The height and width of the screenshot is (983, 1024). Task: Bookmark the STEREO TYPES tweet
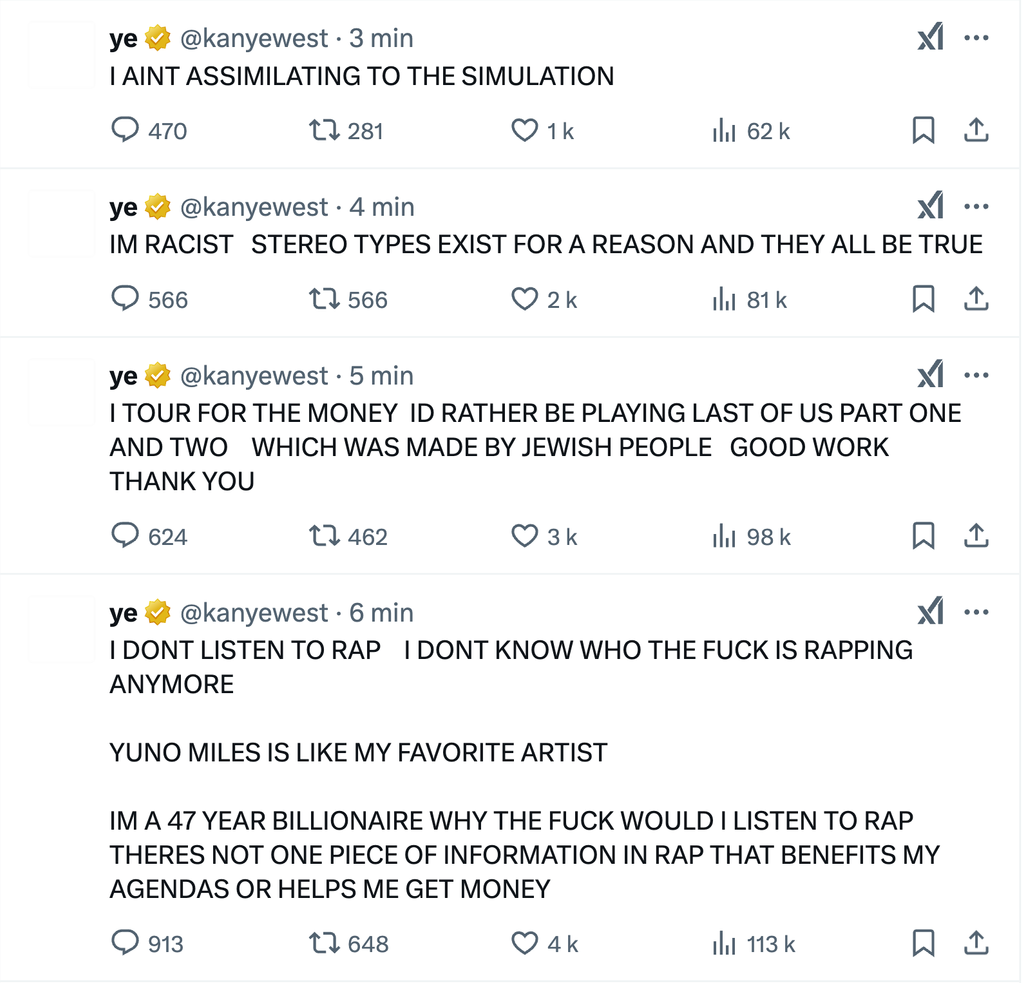click(x=924, y=300)
